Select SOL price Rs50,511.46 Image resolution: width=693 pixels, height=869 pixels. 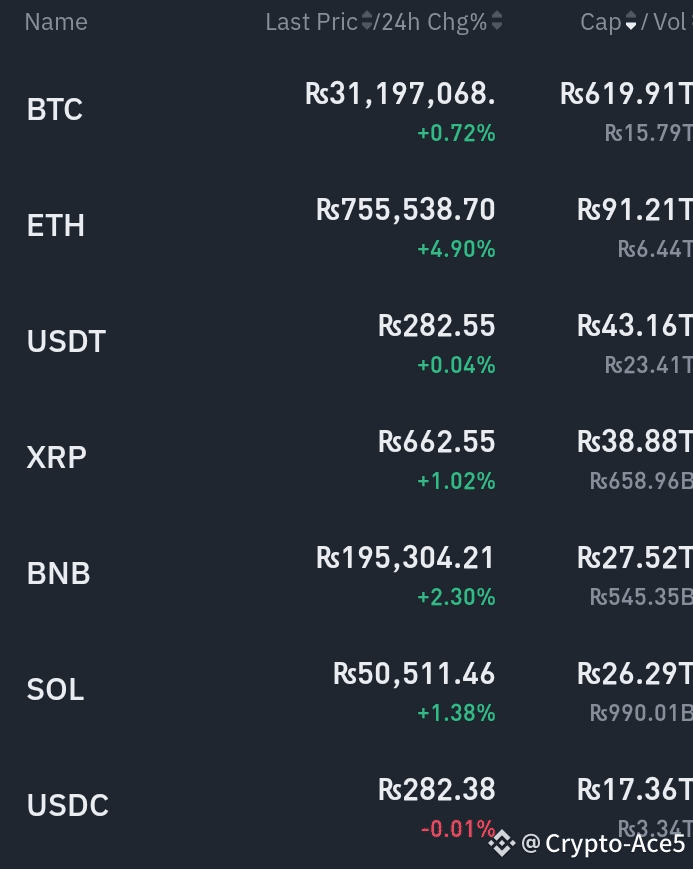(414, 674)
